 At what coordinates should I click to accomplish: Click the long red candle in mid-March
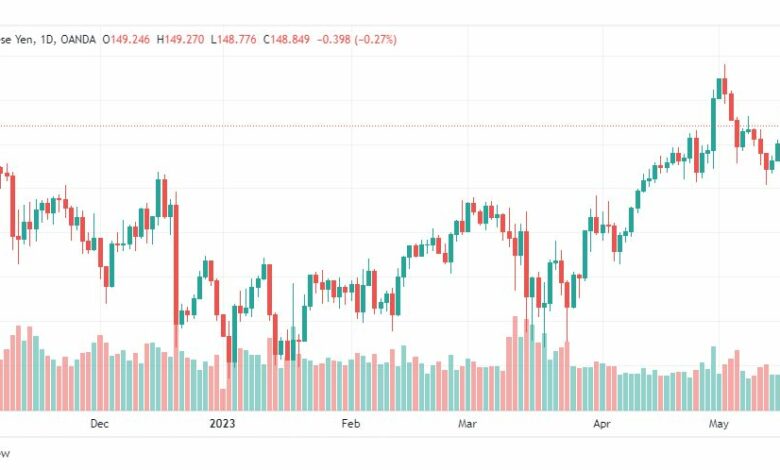(x=526, y=264)
